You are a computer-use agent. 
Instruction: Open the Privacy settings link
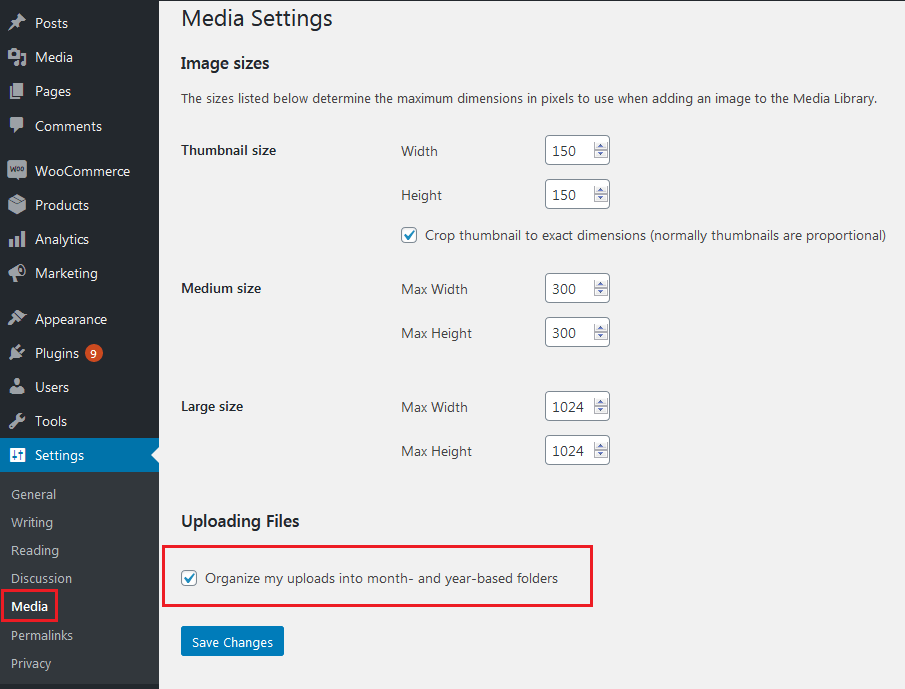tap(31, 663)
